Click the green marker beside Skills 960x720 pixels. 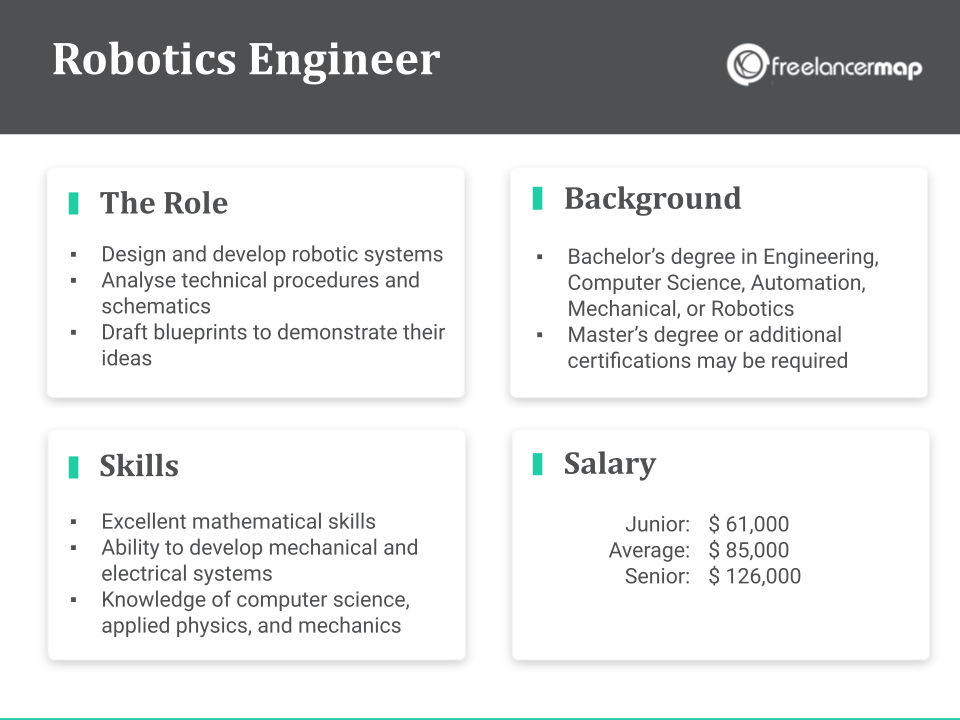tap(73, 467)
